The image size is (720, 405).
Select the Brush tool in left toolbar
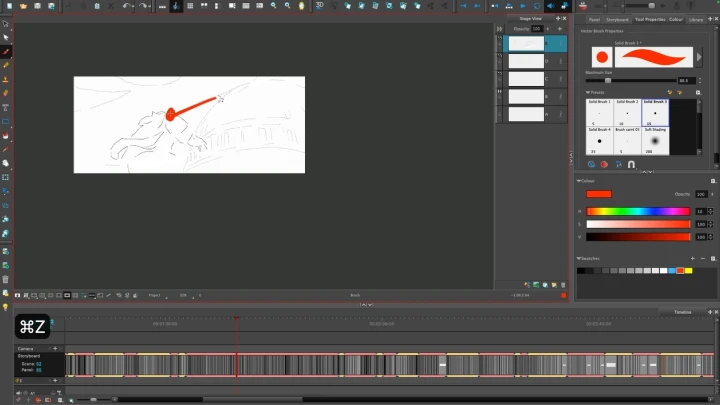tap(6, 51)
